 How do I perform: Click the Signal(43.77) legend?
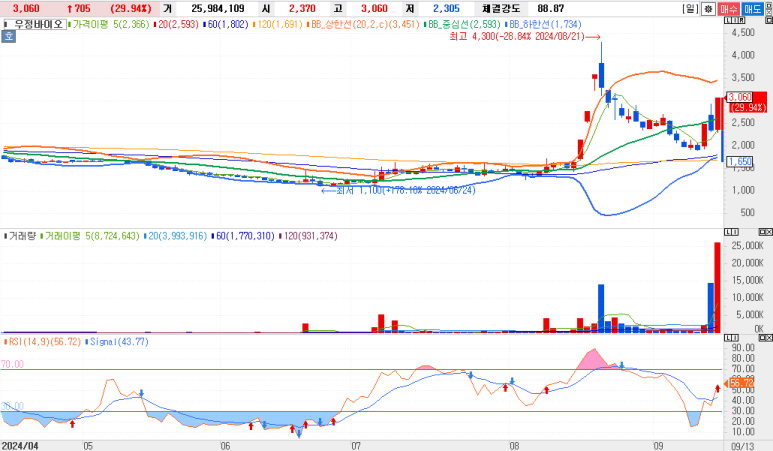click(117, 342)
